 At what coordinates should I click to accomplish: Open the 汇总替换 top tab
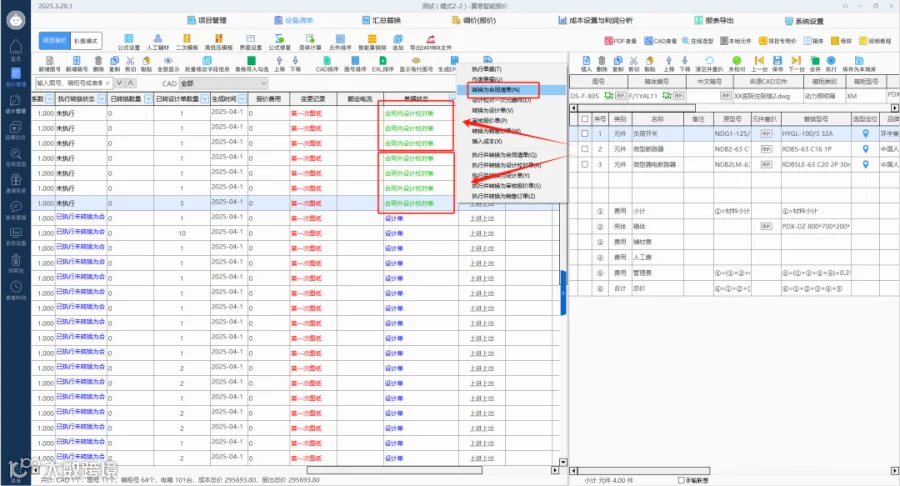point(381,21)
